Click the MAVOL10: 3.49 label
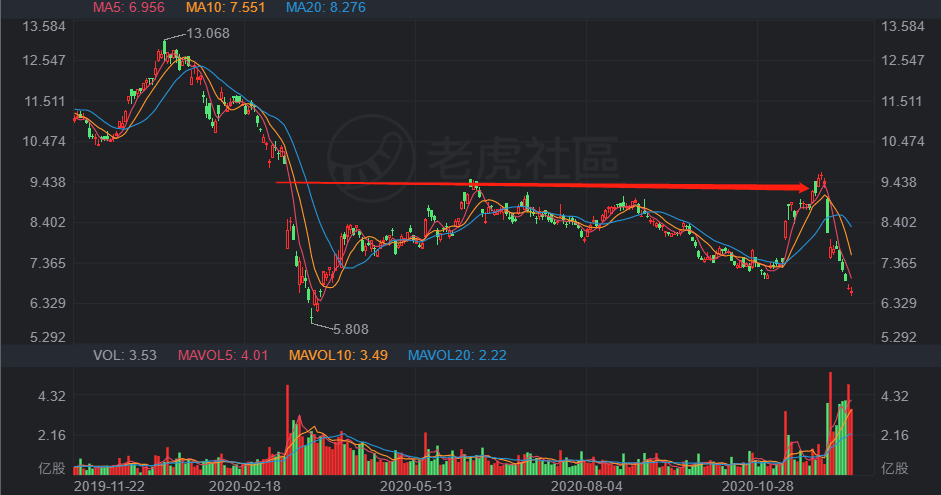941x495 pixels. pyautogui.click(x=338, y=355)
